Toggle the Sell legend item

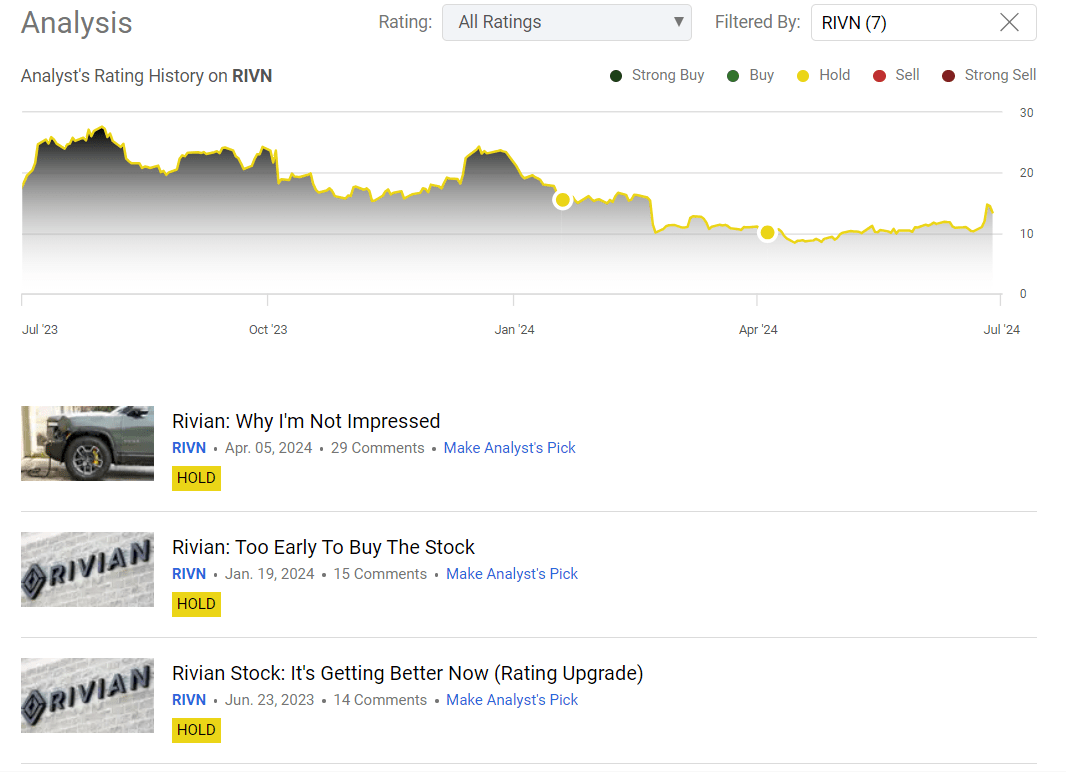coord(897,75)
